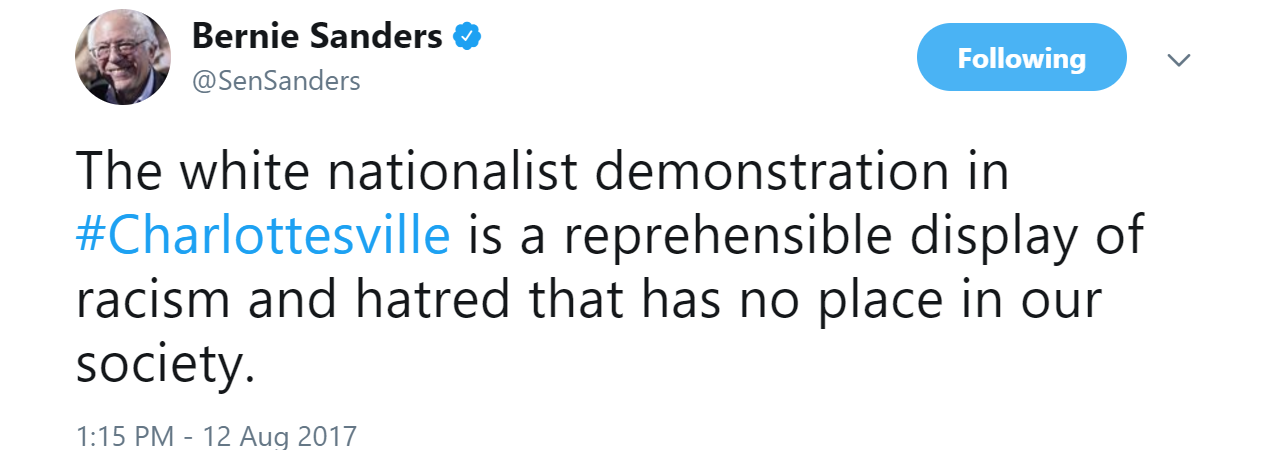Open the #Charlottesville hashtag link
The image size is (1268, 450).
(263, 236)
